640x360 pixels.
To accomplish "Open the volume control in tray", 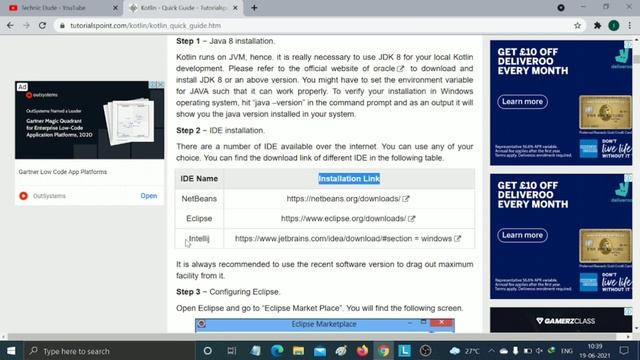I will point(539,351).
